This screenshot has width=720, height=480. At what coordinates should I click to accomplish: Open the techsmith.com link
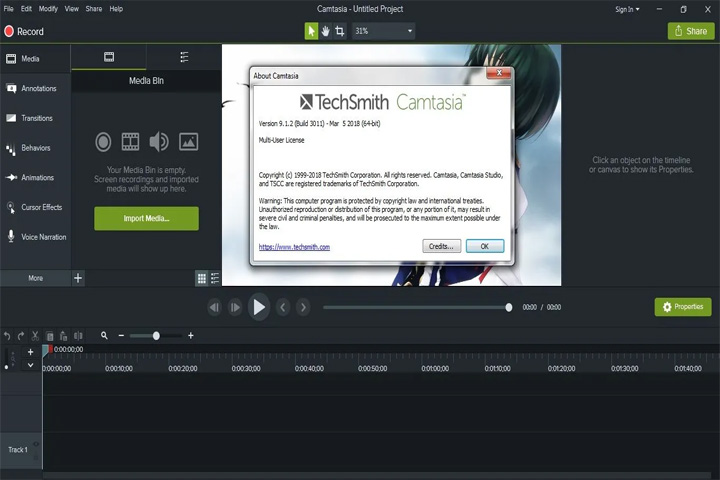[294, 247]
